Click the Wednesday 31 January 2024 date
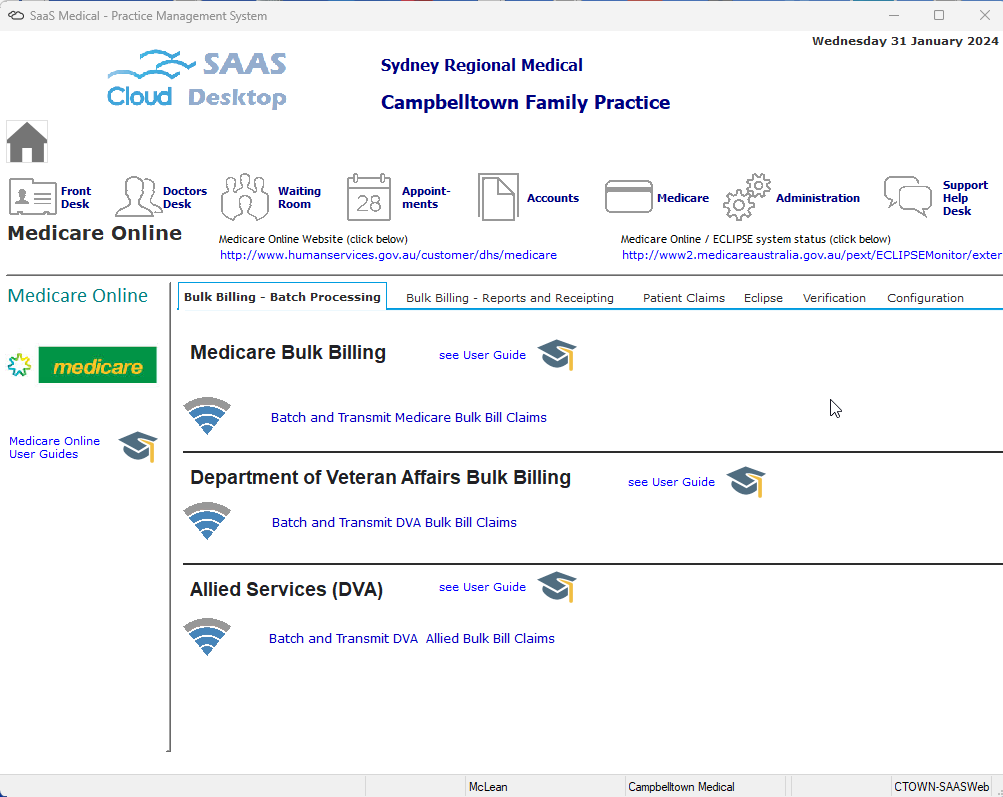 click(905, 41)
